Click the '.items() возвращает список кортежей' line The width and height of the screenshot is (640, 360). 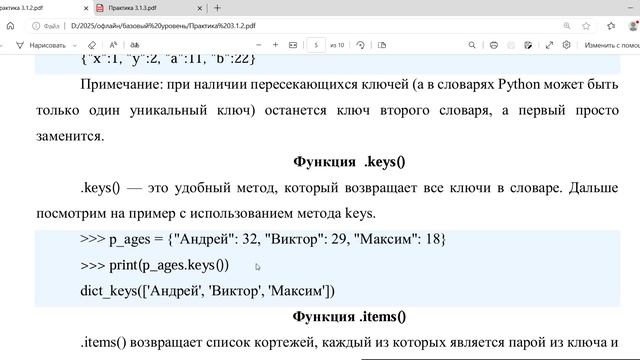349,342
